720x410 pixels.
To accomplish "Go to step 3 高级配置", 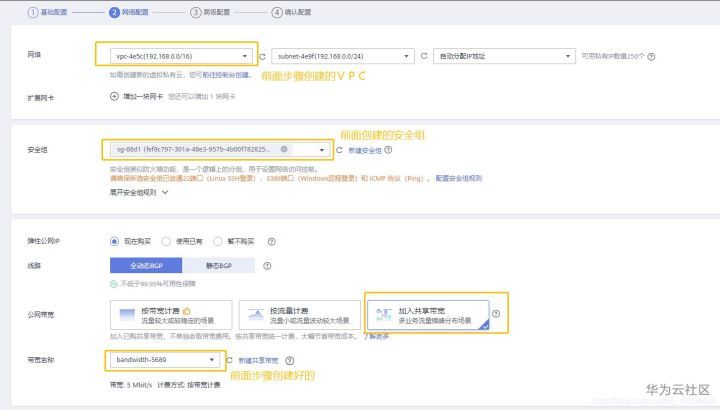I will click(210, 12).
